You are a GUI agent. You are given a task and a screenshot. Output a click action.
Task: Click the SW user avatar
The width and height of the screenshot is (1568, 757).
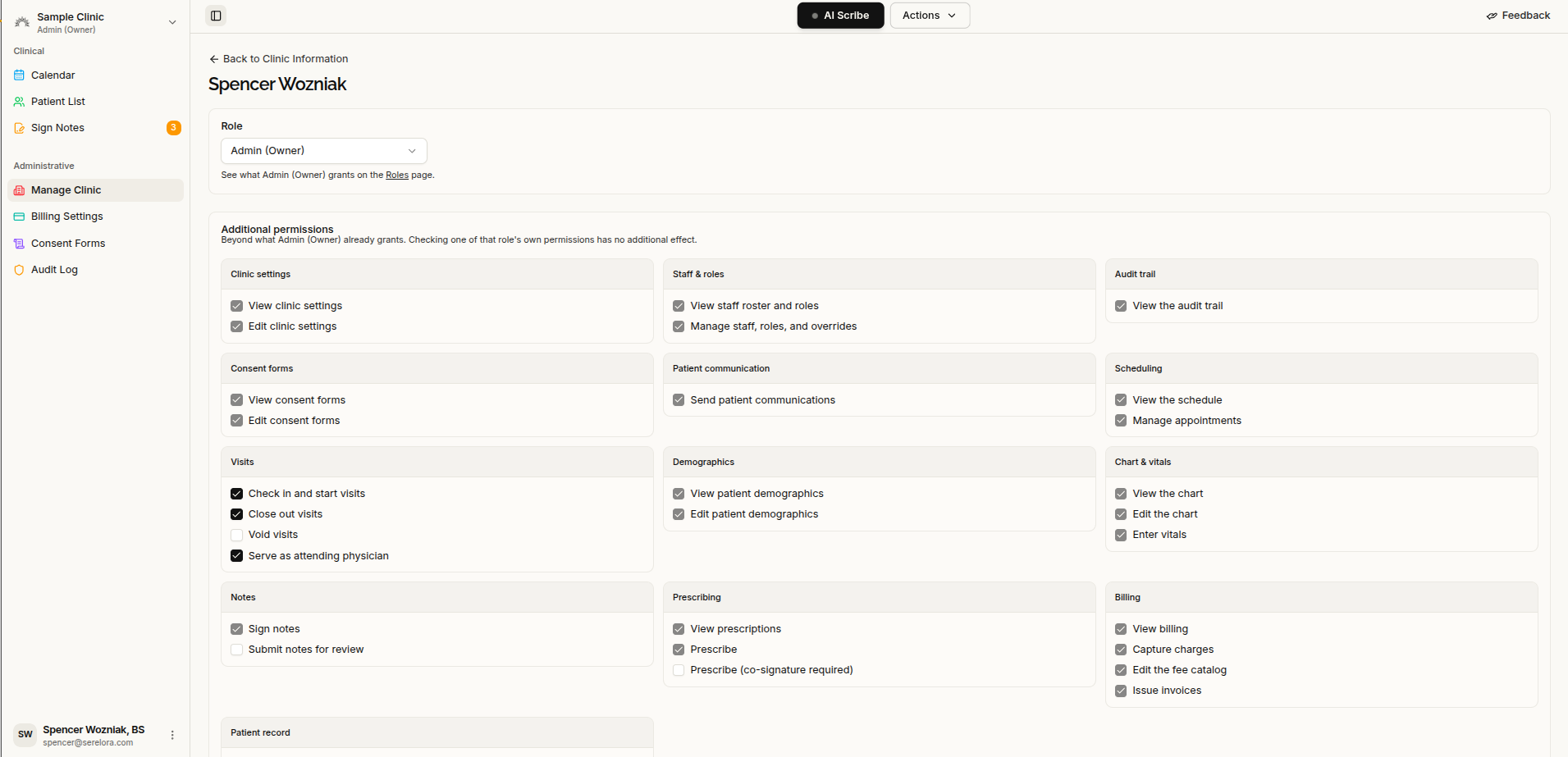tap(25, 734)
